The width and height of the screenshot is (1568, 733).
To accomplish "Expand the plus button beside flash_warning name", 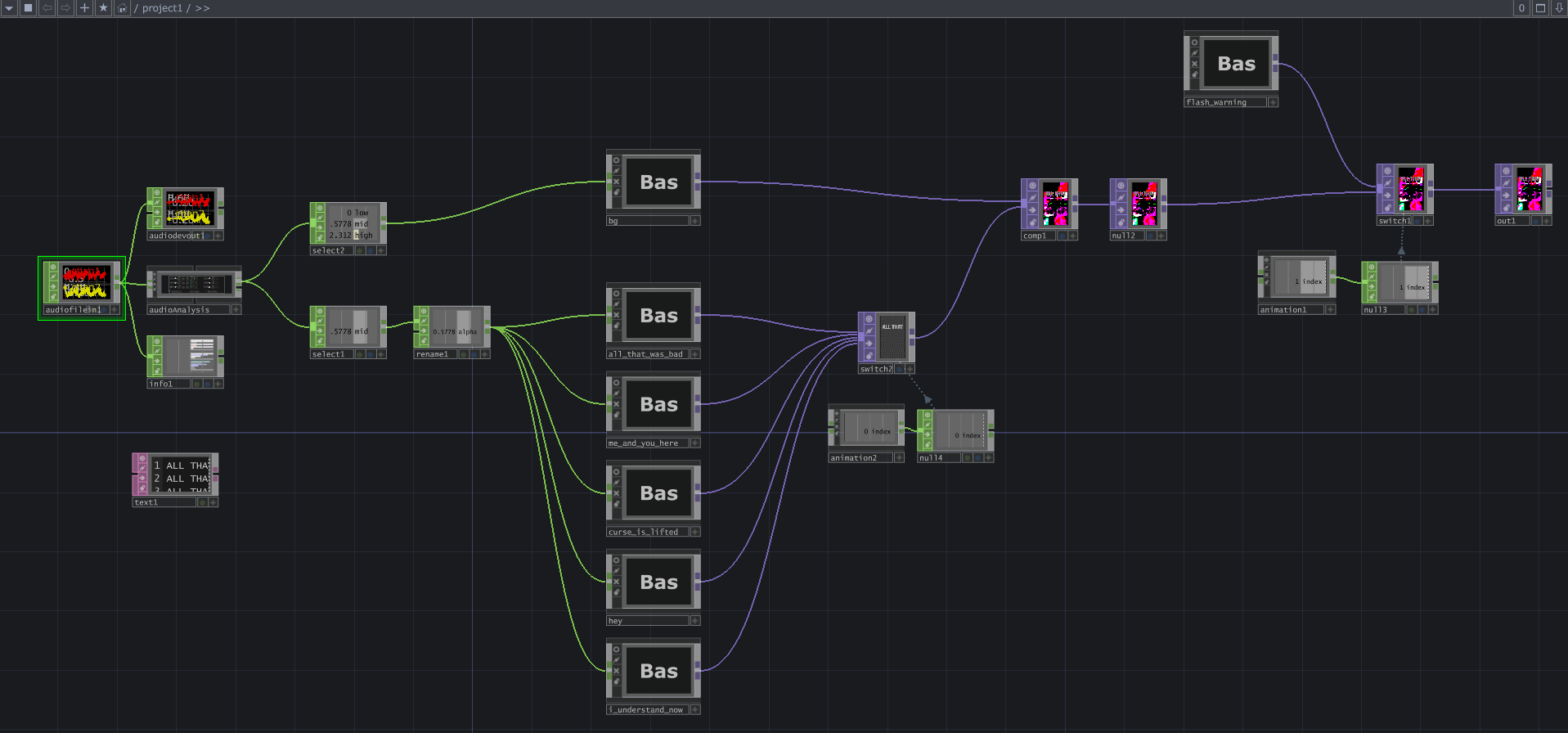I will click(1273, 102).
